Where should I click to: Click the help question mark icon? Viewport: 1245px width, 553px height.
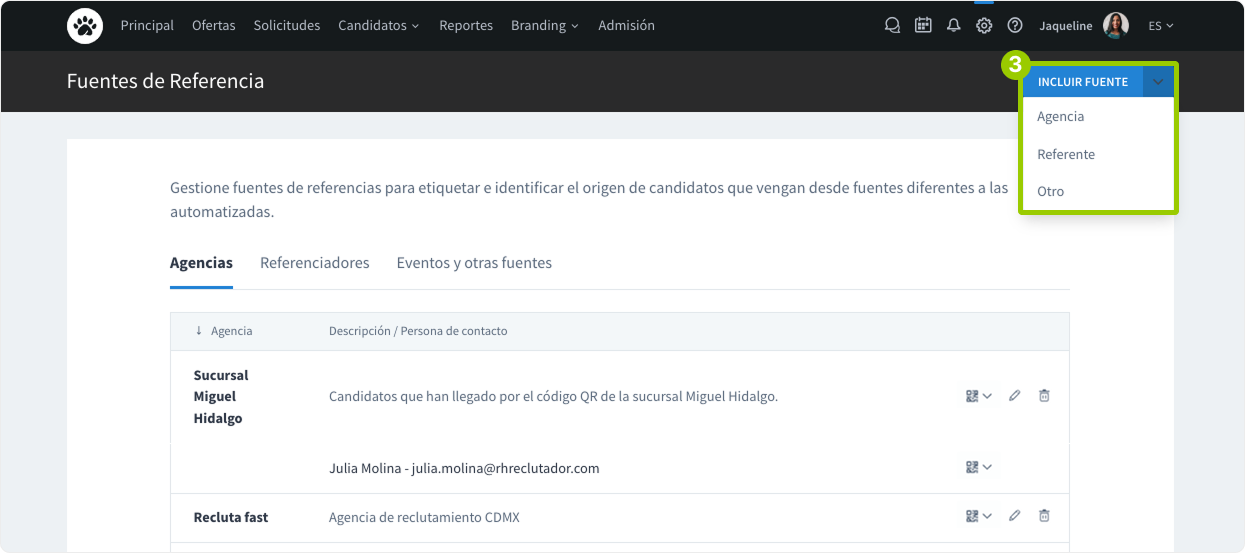pyautogui.click(x=1015, y=26)
